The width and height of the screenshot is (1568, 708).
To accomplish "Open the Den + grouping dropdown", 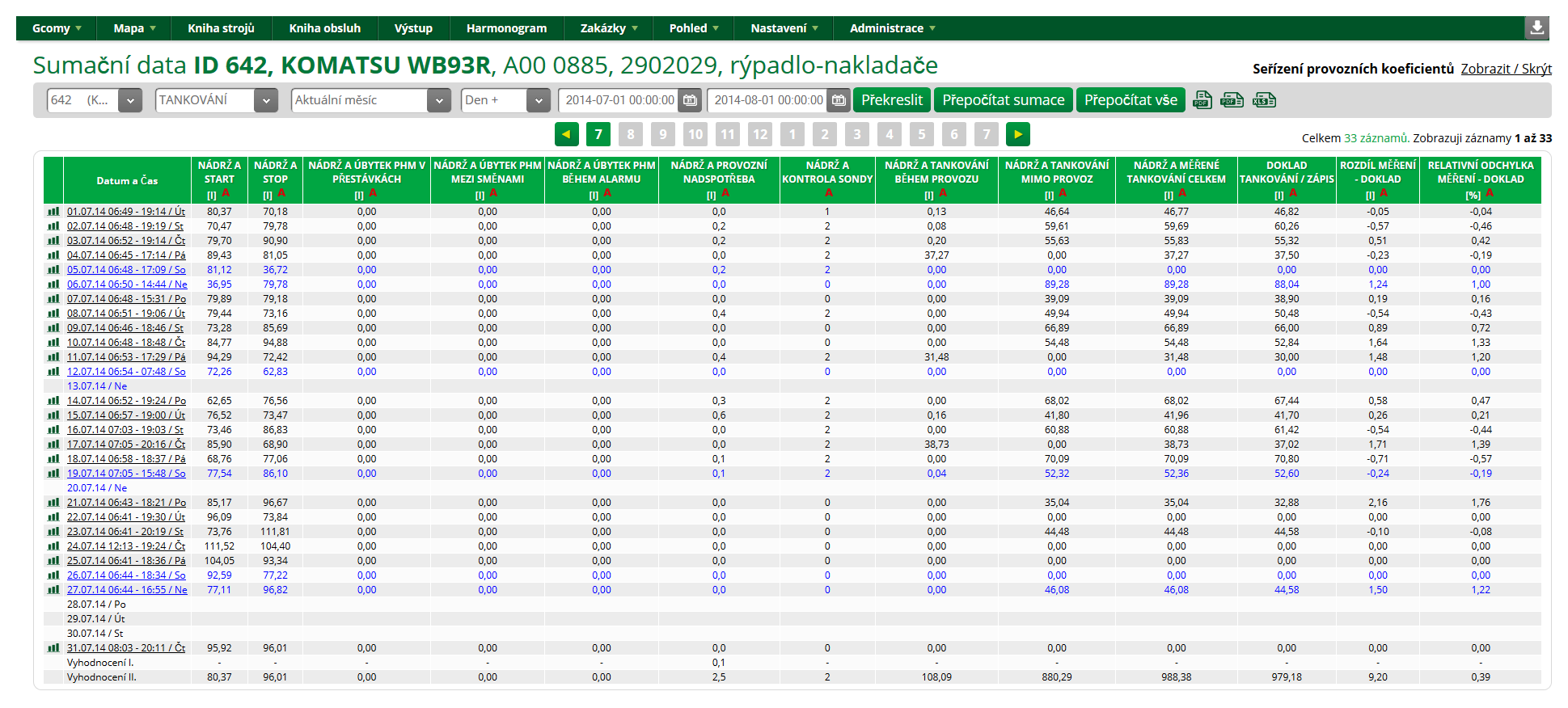I will pos(505,100).
